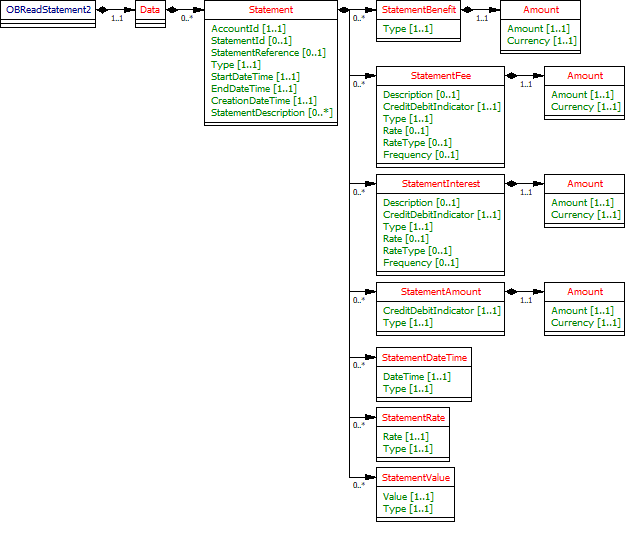Click Frequency attribute in StatementInterest
This screenshot has width=625, height=545.
(420, 263)
